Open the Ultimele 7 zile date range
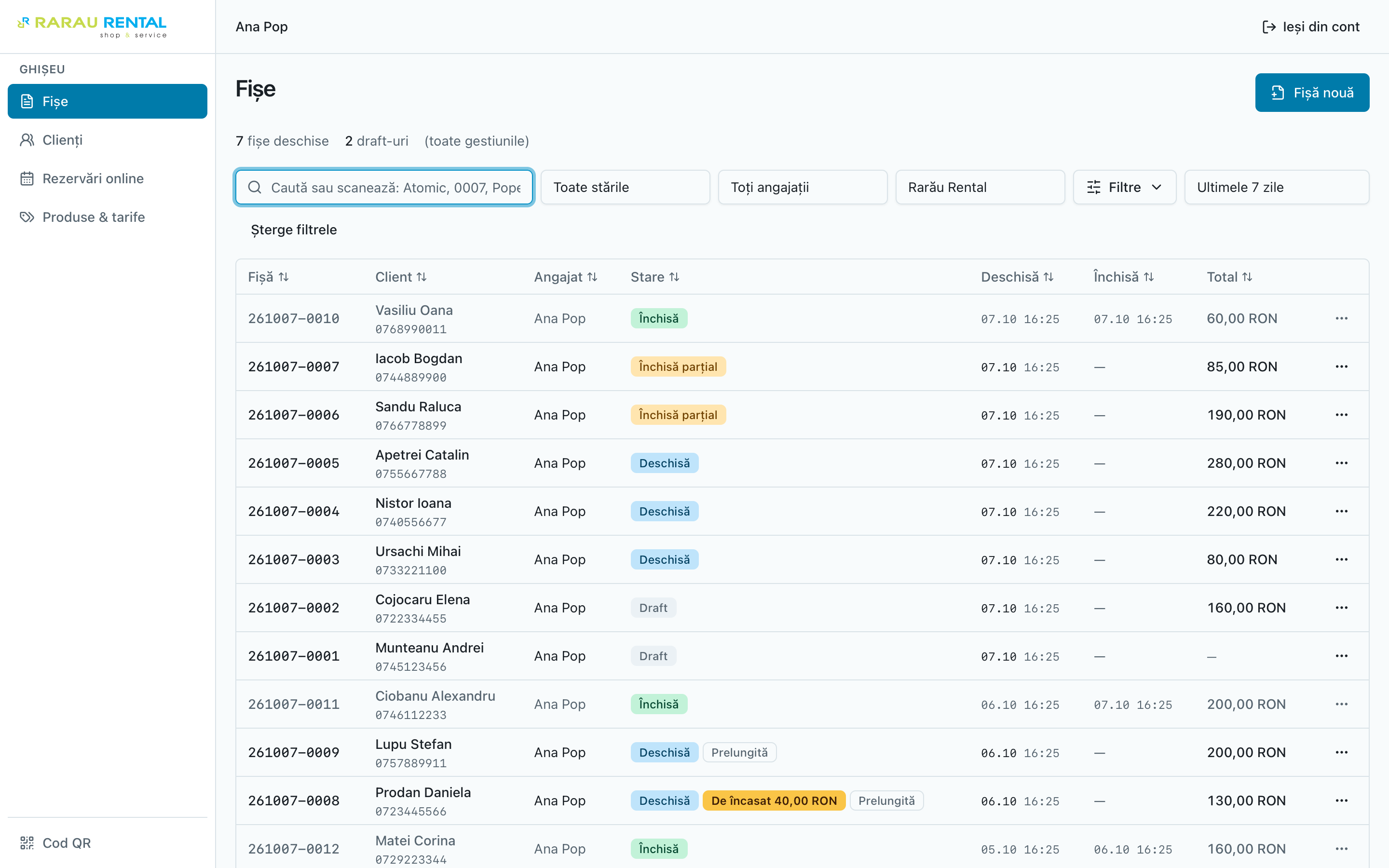Viewport: 1389px width, 868px height. (1277, 187)
